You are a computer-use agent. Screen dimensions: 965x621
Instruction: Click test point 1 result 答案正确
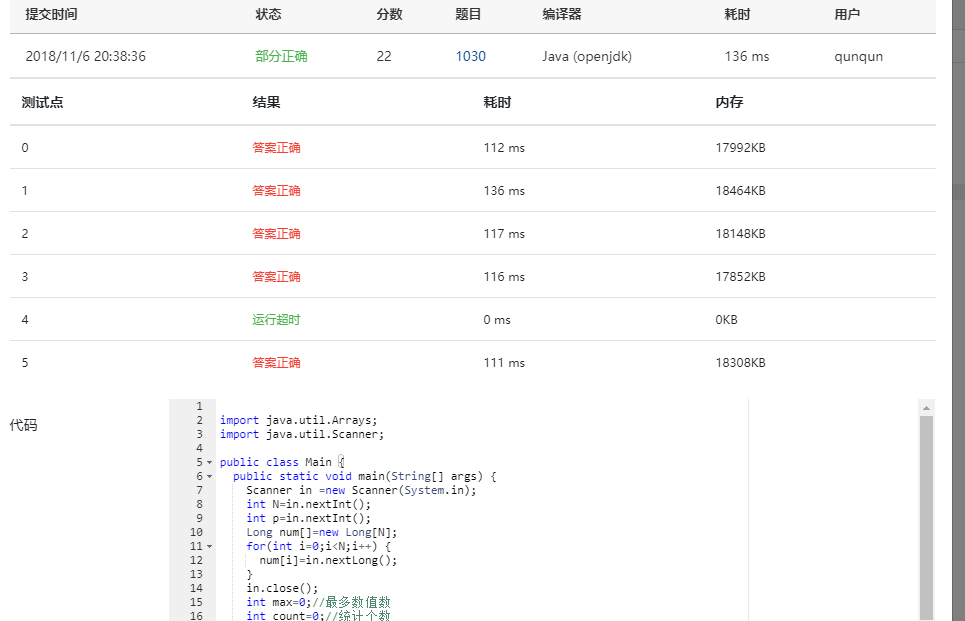(276, 191)
